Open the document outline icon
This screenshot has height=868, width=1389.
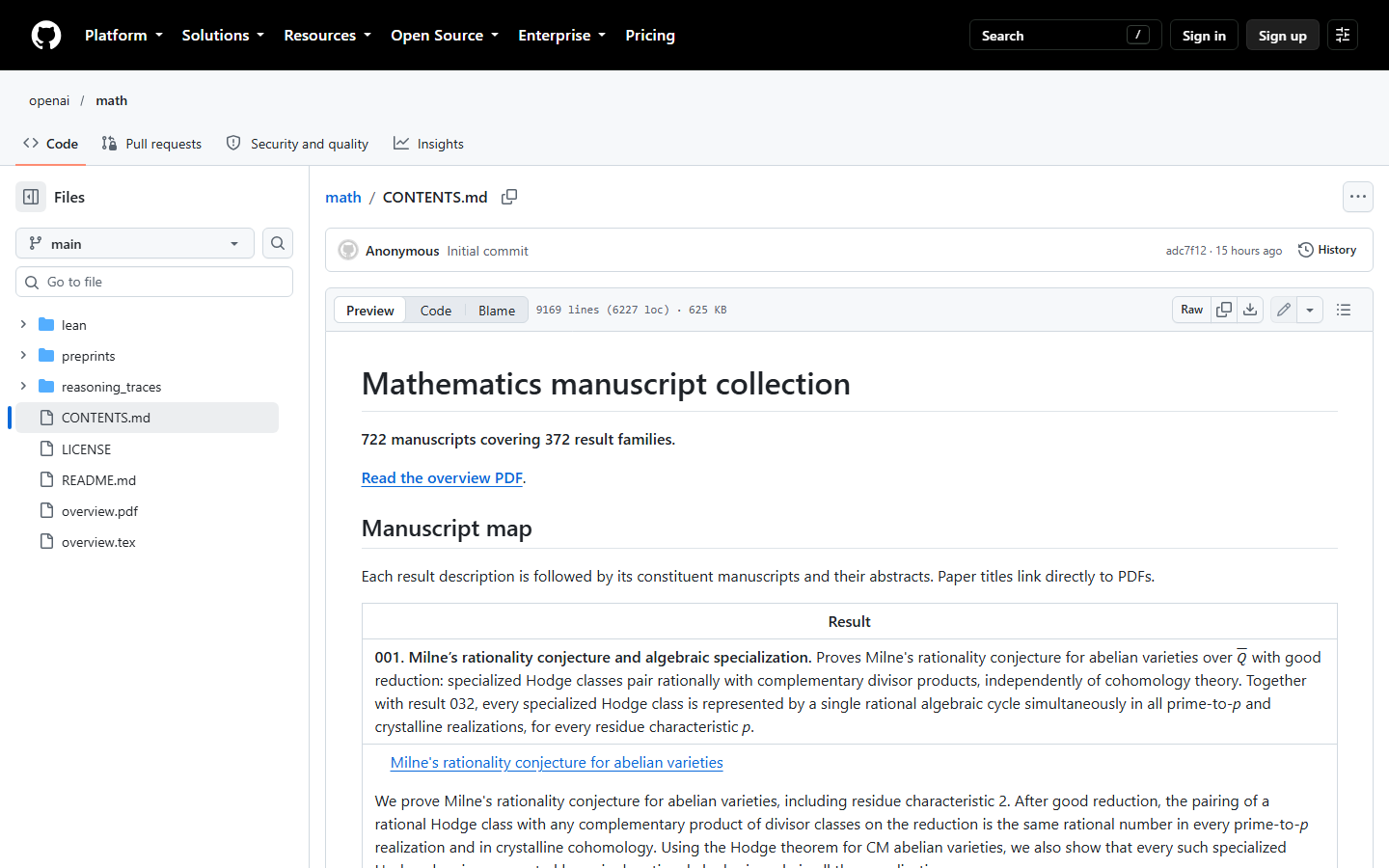pyautogui.click(x=1344, y=310)
